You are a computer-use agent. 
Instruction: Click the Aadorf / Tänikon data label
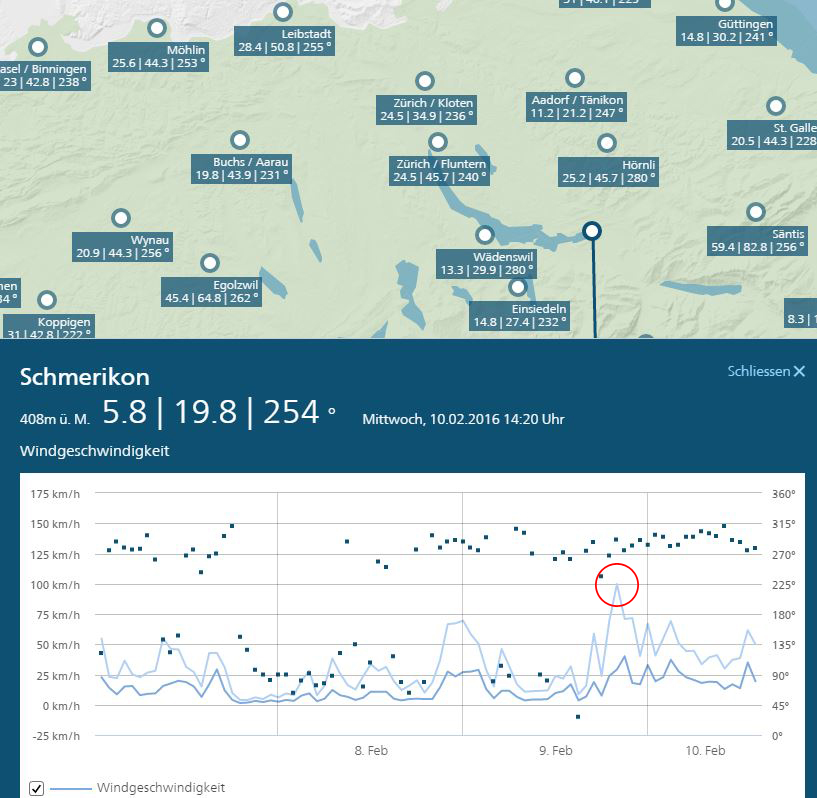pos(576,107)
